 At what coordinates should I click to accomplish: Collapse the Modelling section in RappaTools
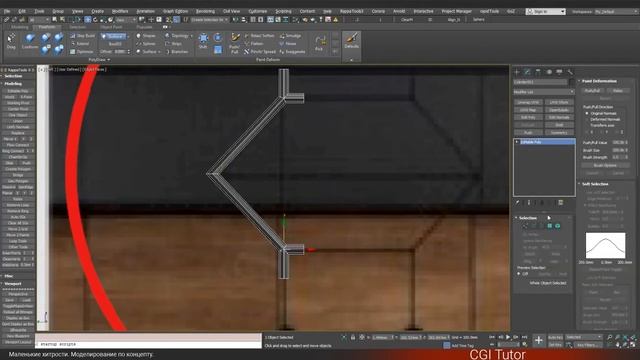coord(2,83)
